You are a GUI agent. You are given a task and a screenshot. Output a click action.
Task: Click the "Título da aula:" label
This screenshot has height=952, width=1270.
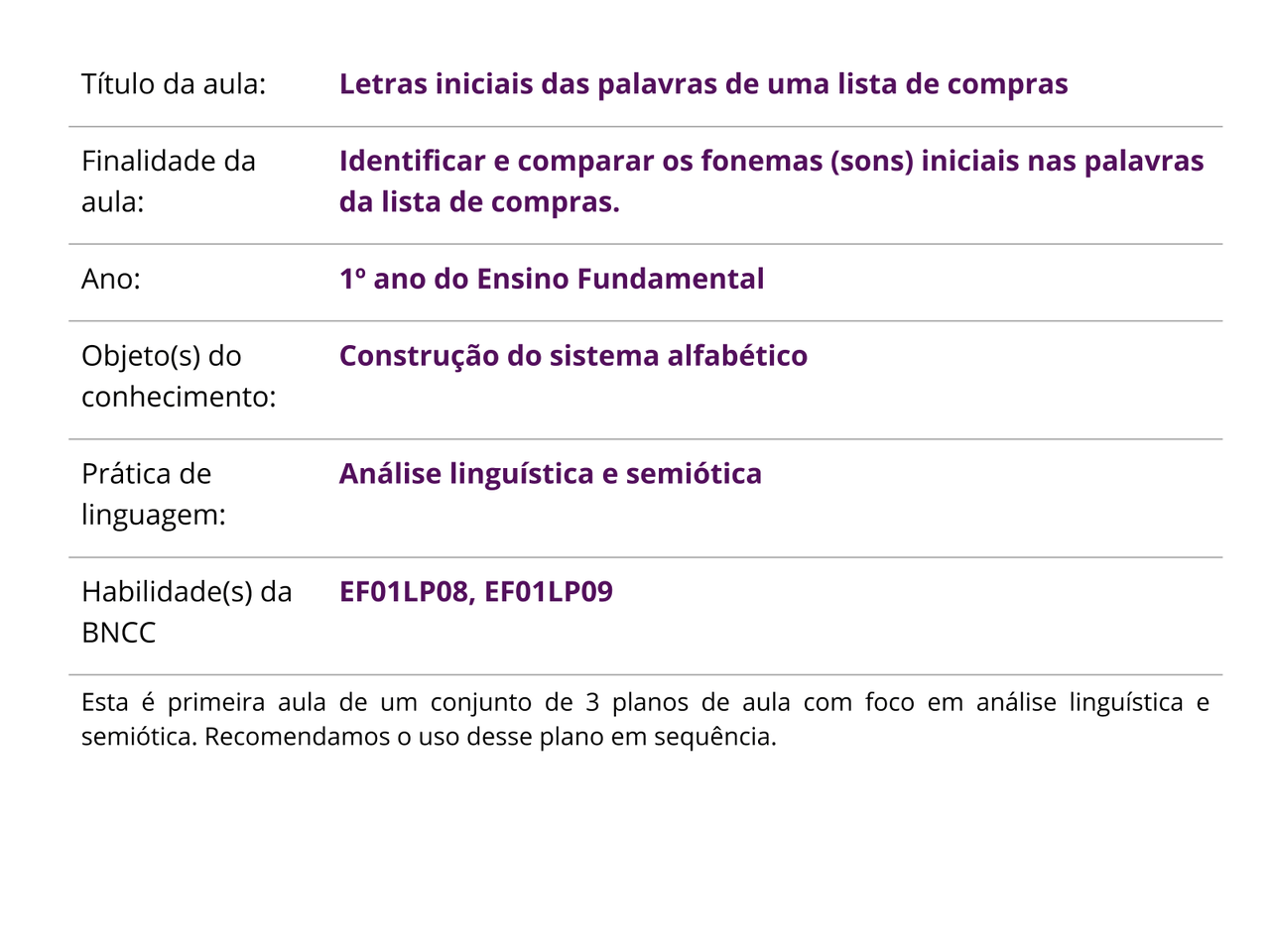pyautogui.click(x=174, y=84)
